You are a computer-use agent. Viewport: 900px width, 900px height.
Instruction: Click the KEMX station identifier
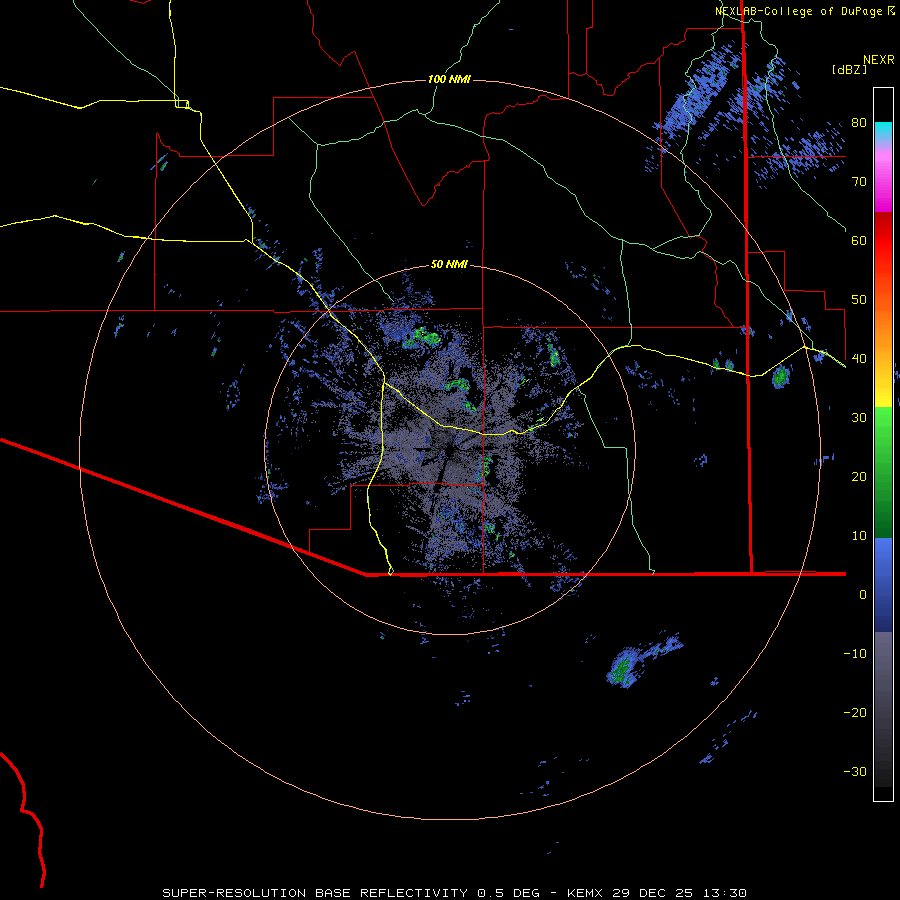585,893
